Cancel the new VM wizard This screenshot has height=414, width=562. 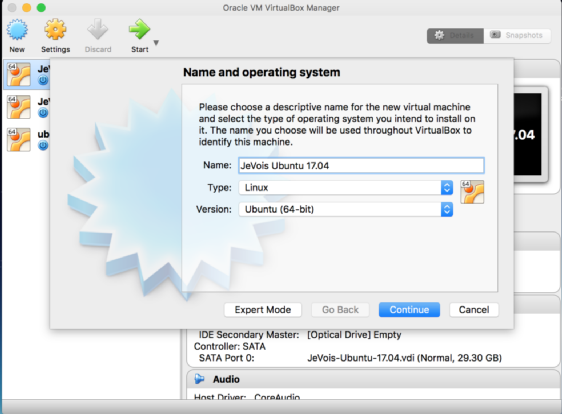[x=474, y=310]
